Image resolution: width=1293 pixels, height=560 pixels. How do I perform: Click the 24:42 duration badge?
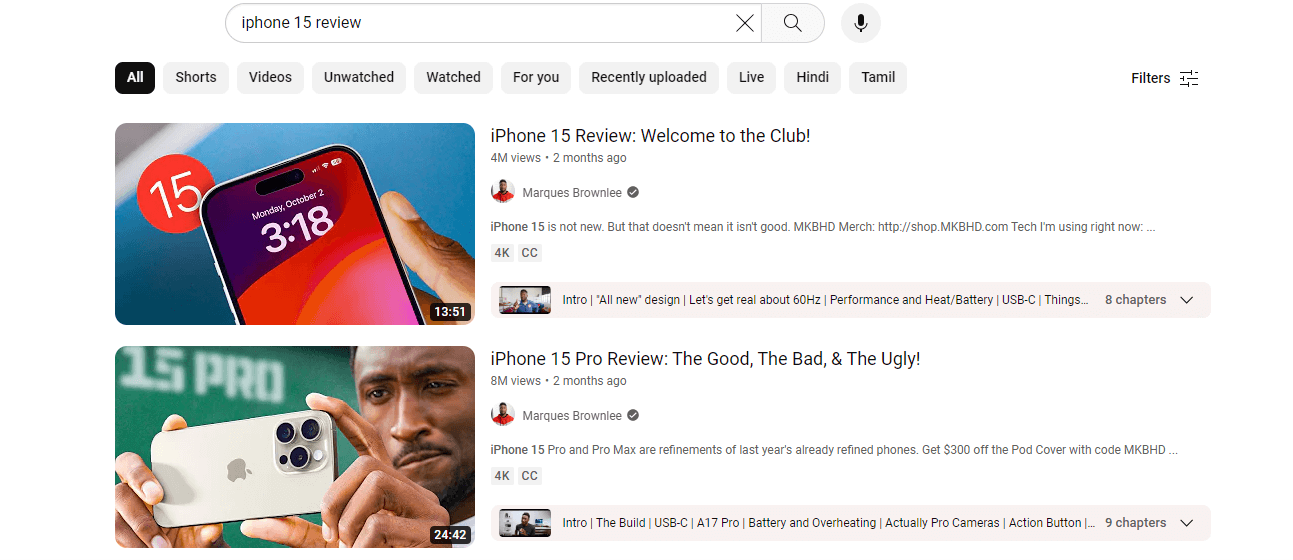click(x=450, y=535)
